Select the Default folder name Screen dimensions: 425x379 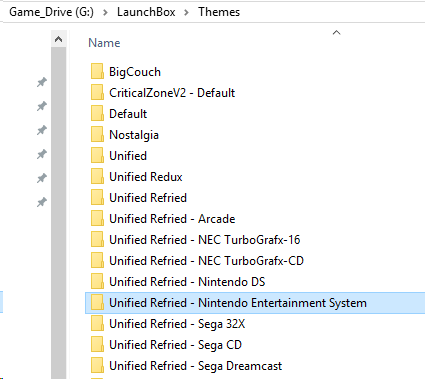128,114
